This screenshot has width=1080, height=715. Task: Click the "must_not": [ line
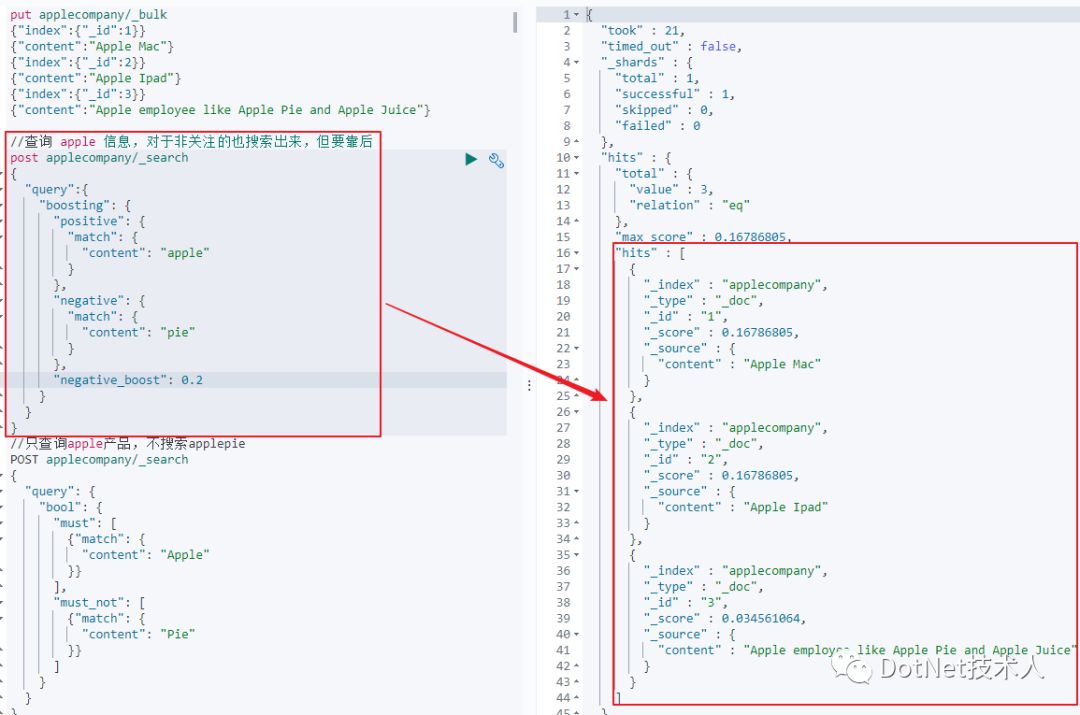tap(99, 603)
